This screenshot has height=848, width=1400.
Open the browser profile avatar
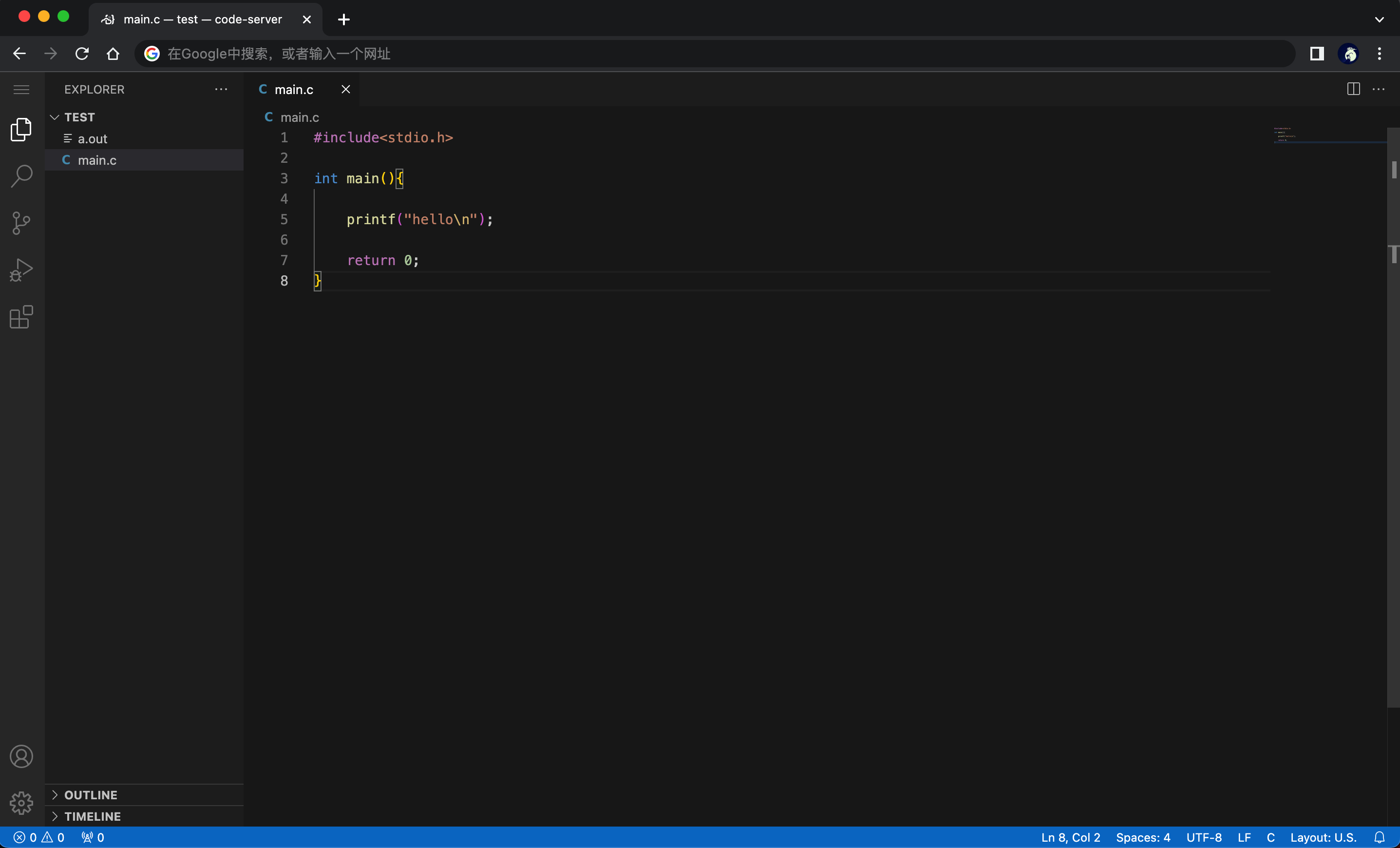1349,54
